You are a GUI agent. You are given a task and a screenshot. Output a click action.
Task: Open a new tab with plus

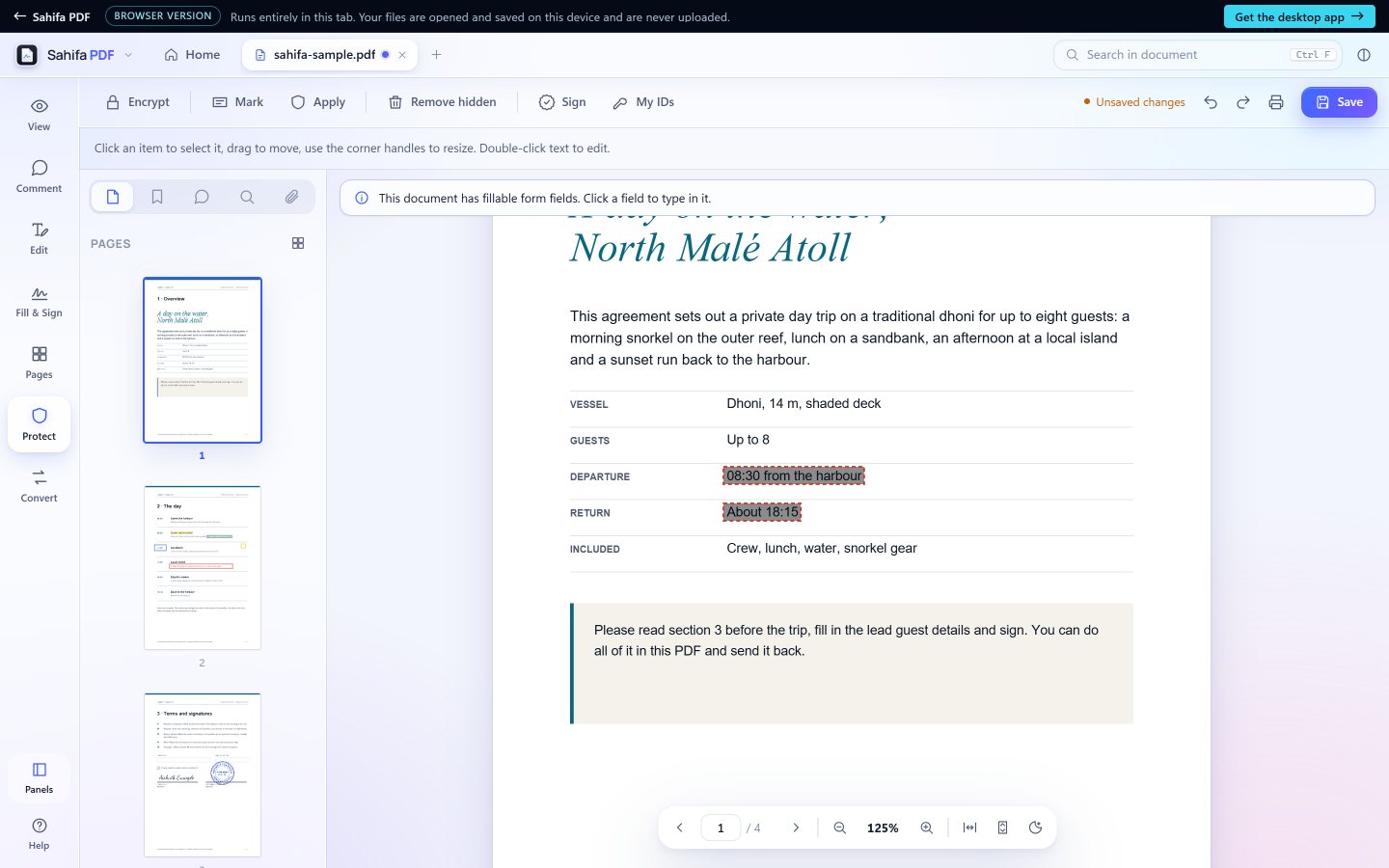click(x=436, y=55)
